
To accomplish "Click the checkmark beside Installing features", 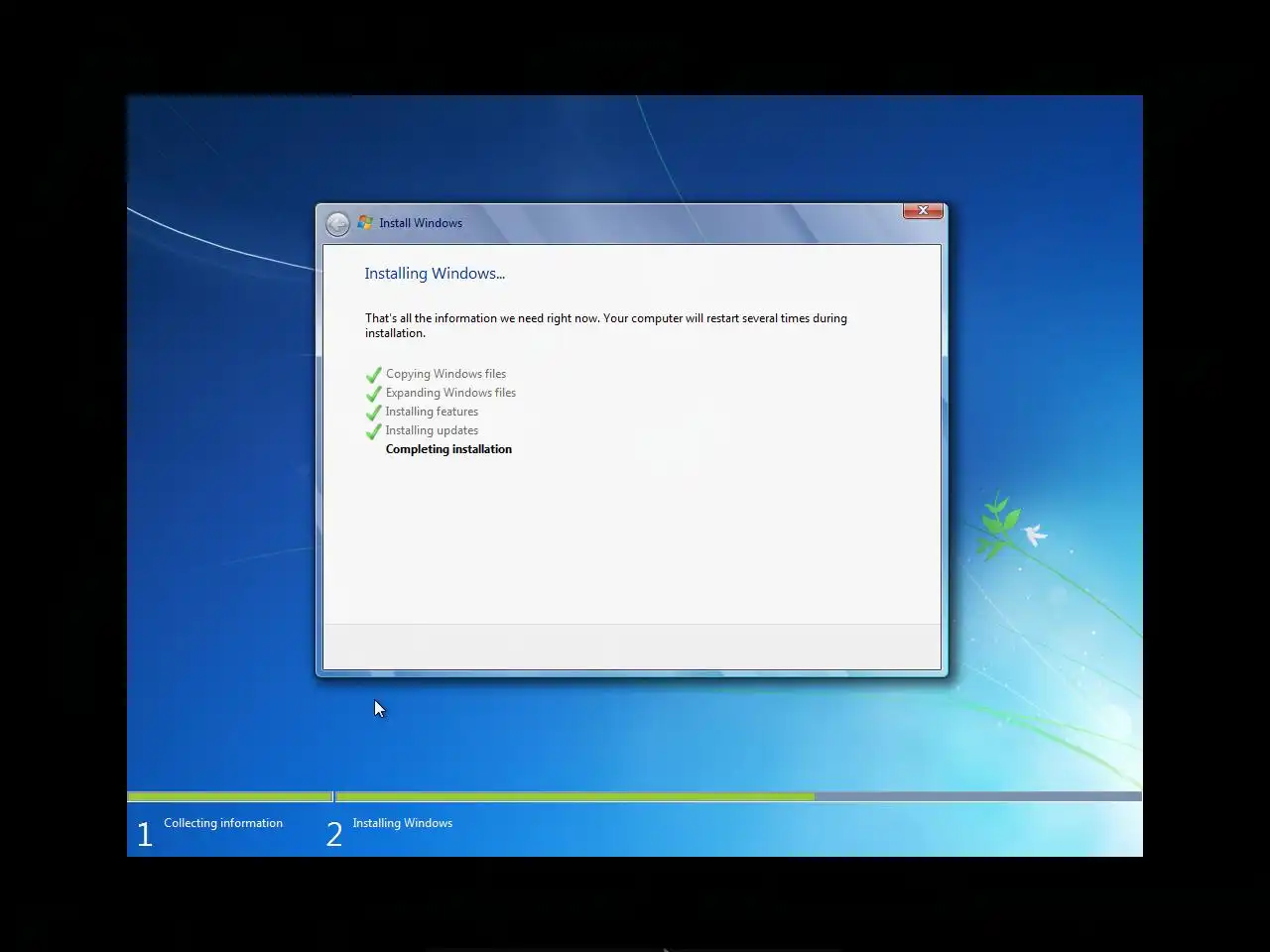I will coord(374,413).
